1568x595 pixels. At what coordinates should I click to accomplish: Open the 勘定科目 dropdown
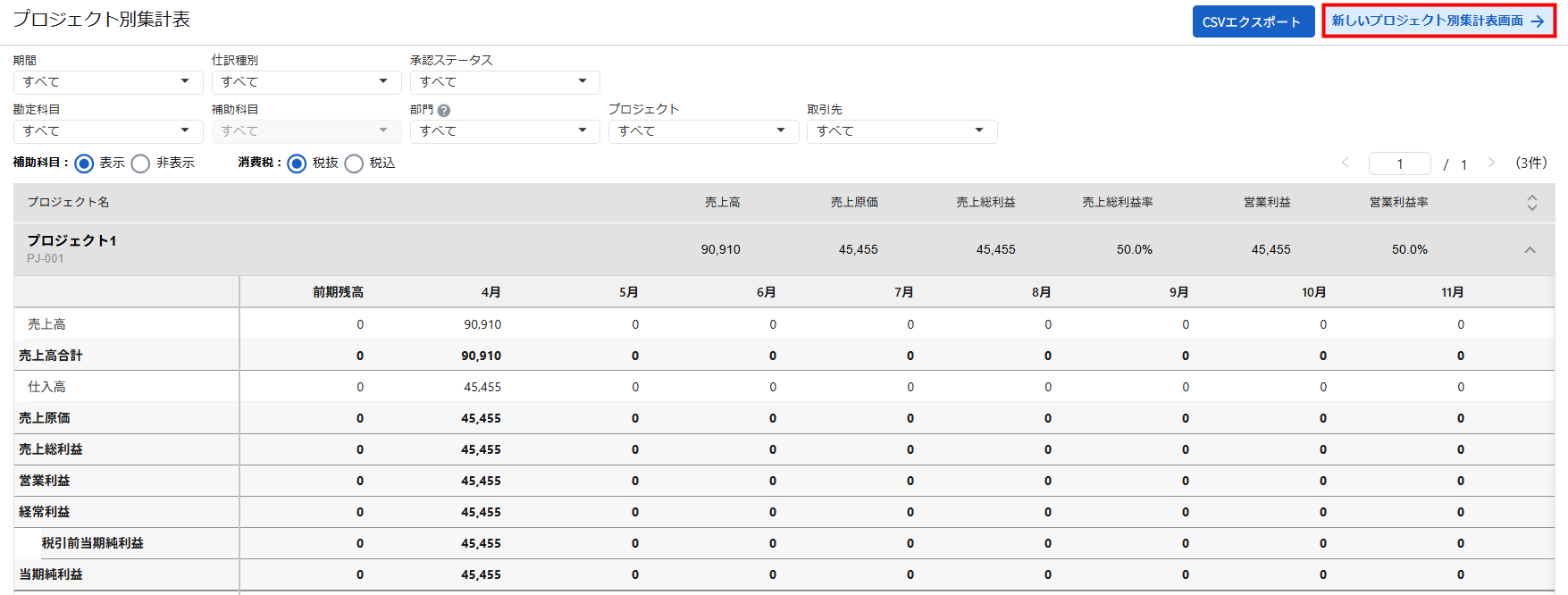(107, 131)
